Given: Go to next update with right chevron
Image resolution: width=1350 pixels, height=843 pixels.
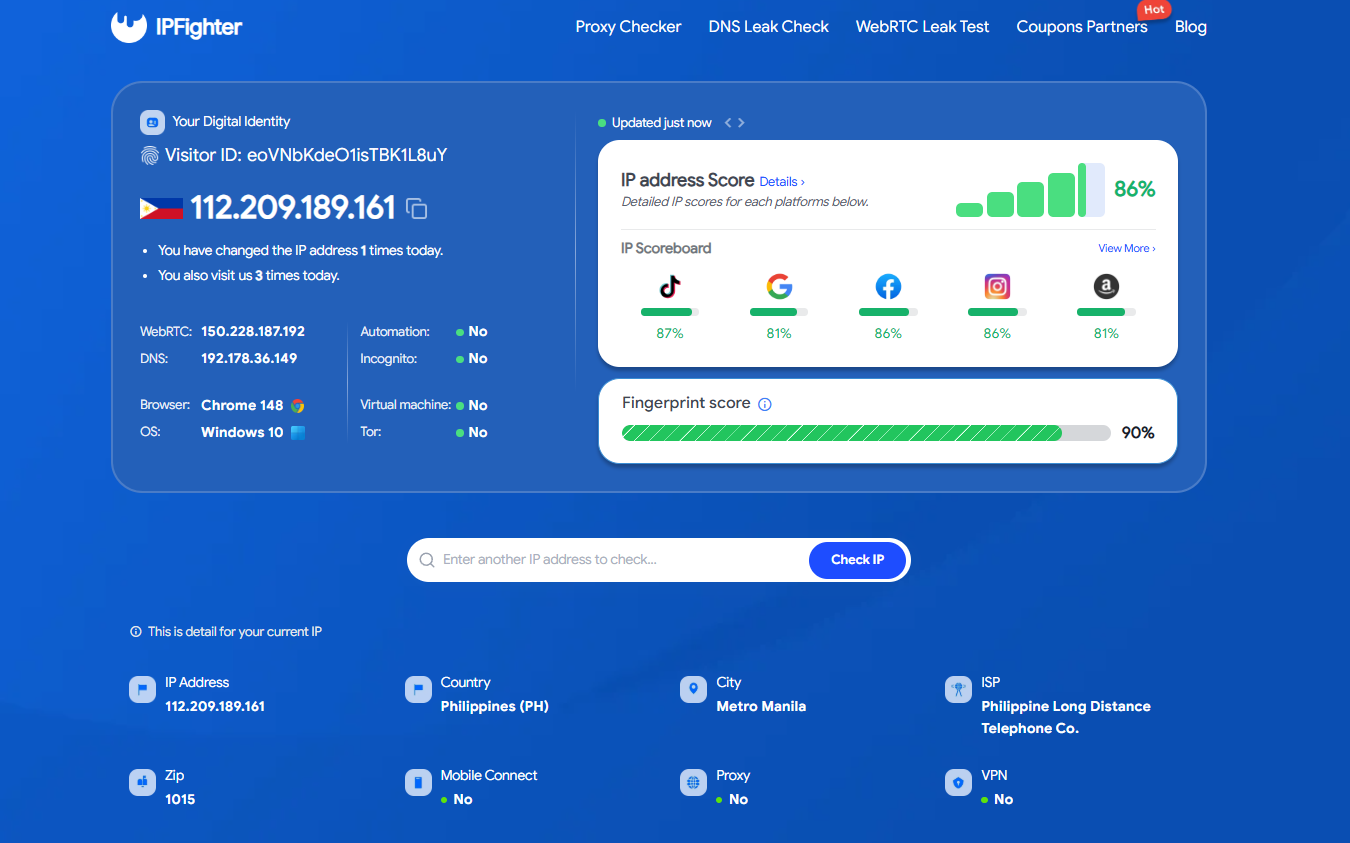Looking at the screenshot, I should click(741, 123).
